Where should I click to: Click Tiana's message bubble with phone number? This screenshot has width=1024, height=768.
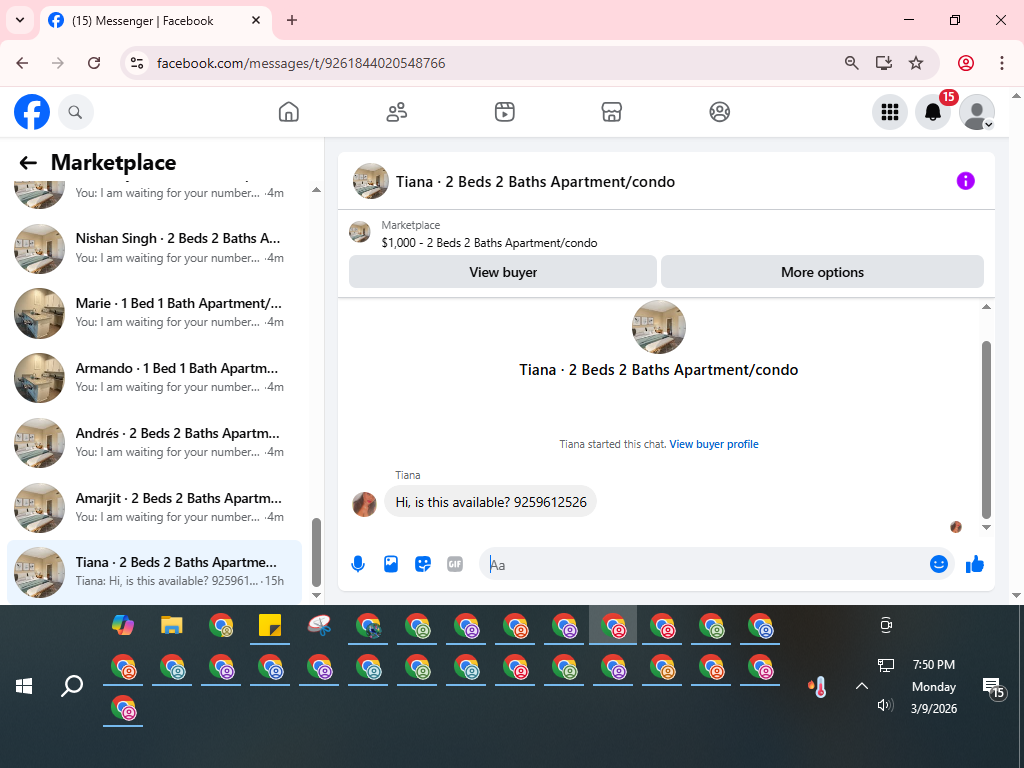490,502
